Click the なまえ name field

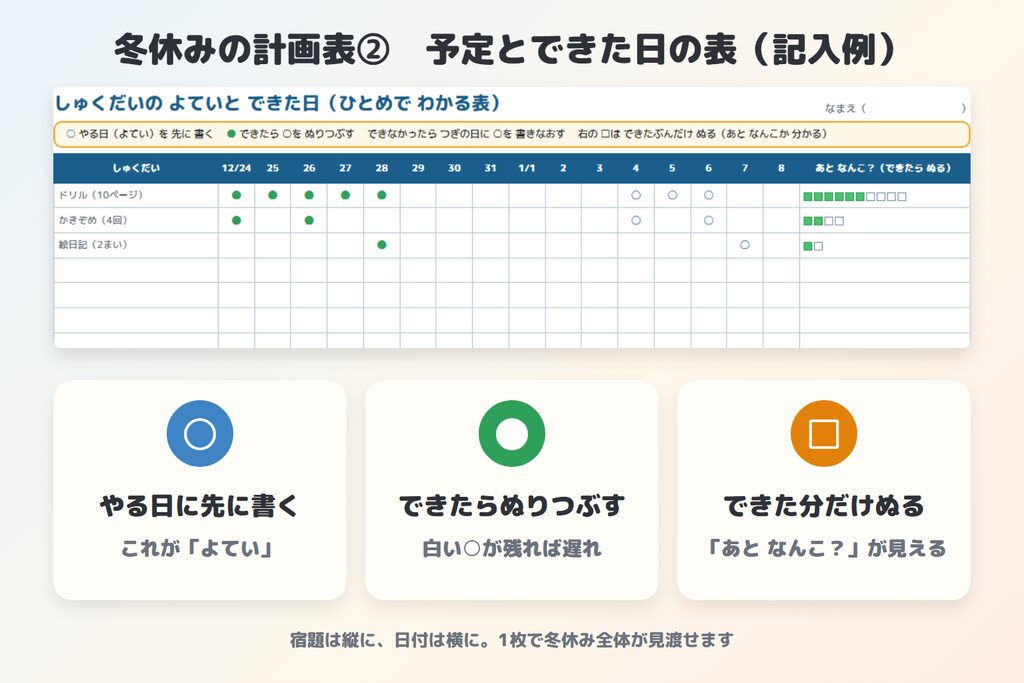pos(895,108)
